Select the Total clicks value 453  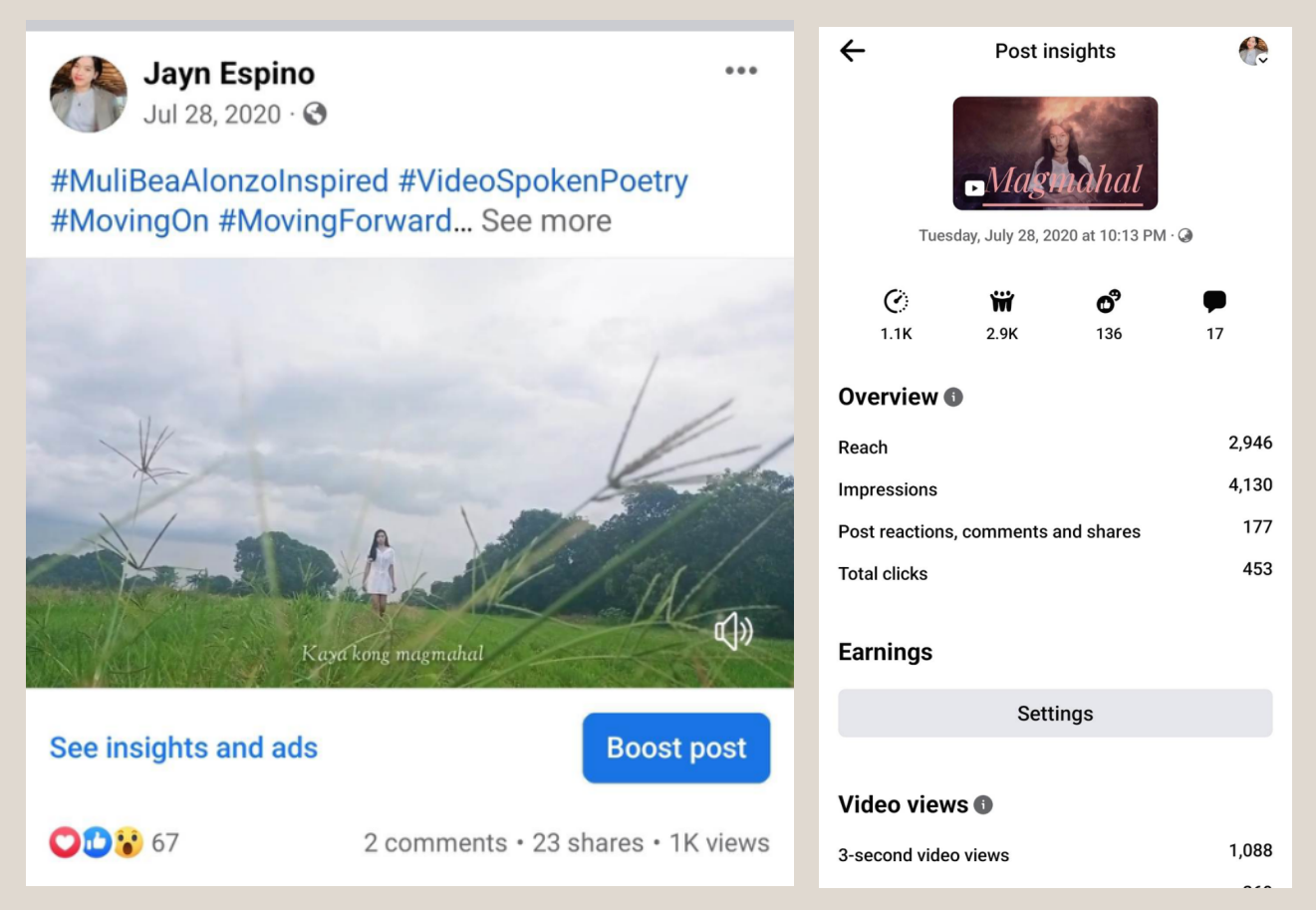click(x=1257, y=569)
